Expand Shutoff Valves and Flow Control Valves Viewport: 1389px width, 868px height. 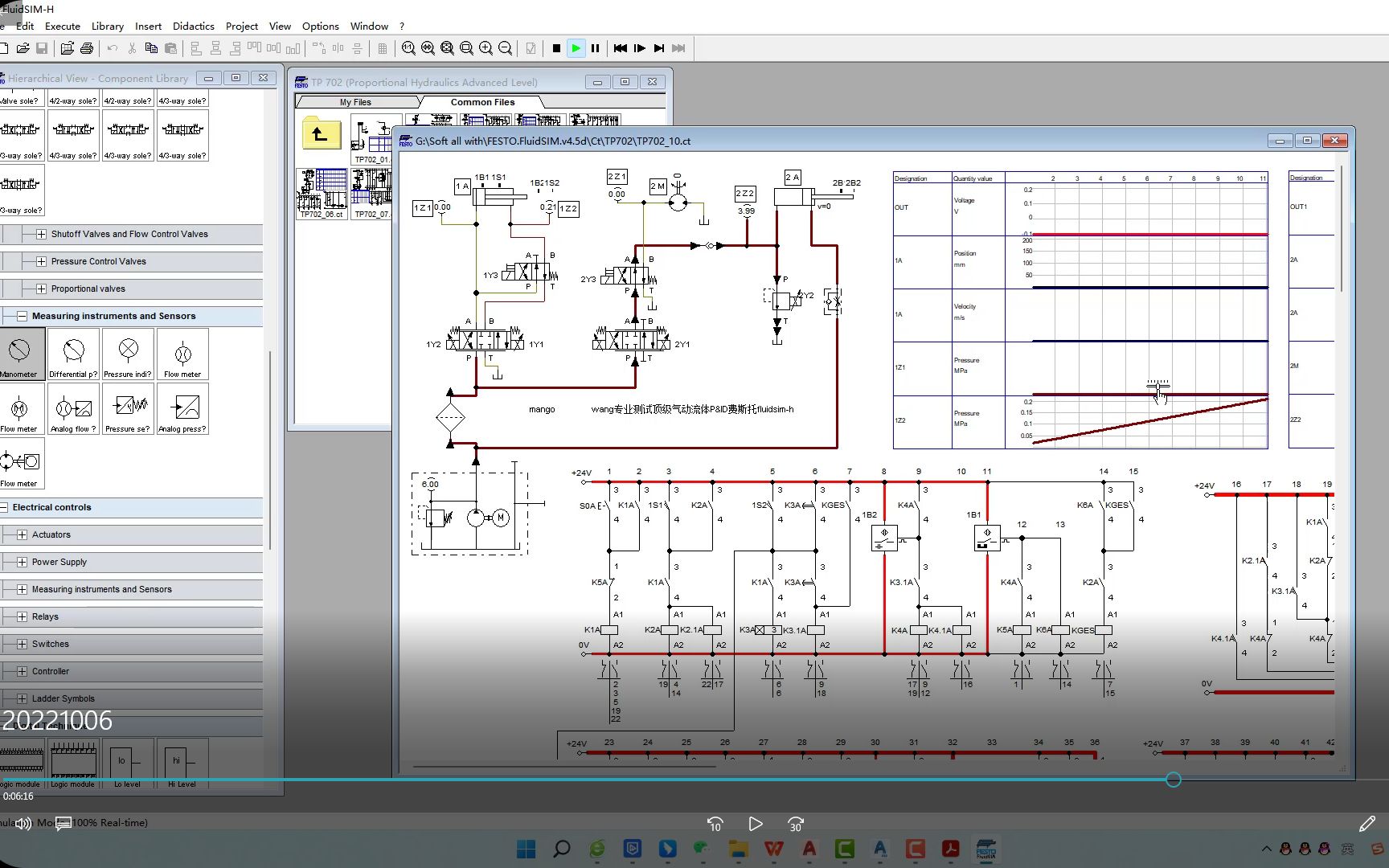[41, 234]
